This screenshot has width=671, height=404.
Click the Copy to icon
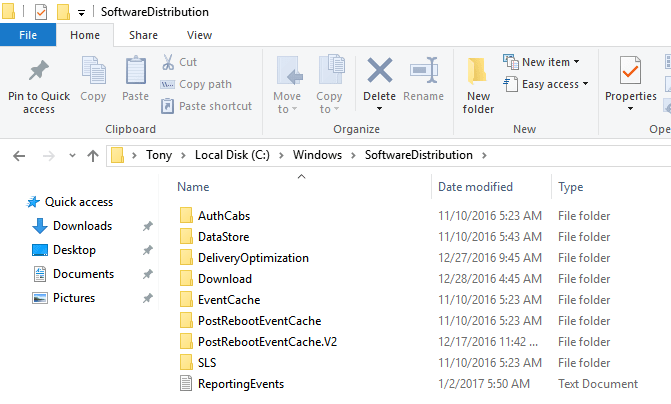point(331,69)
